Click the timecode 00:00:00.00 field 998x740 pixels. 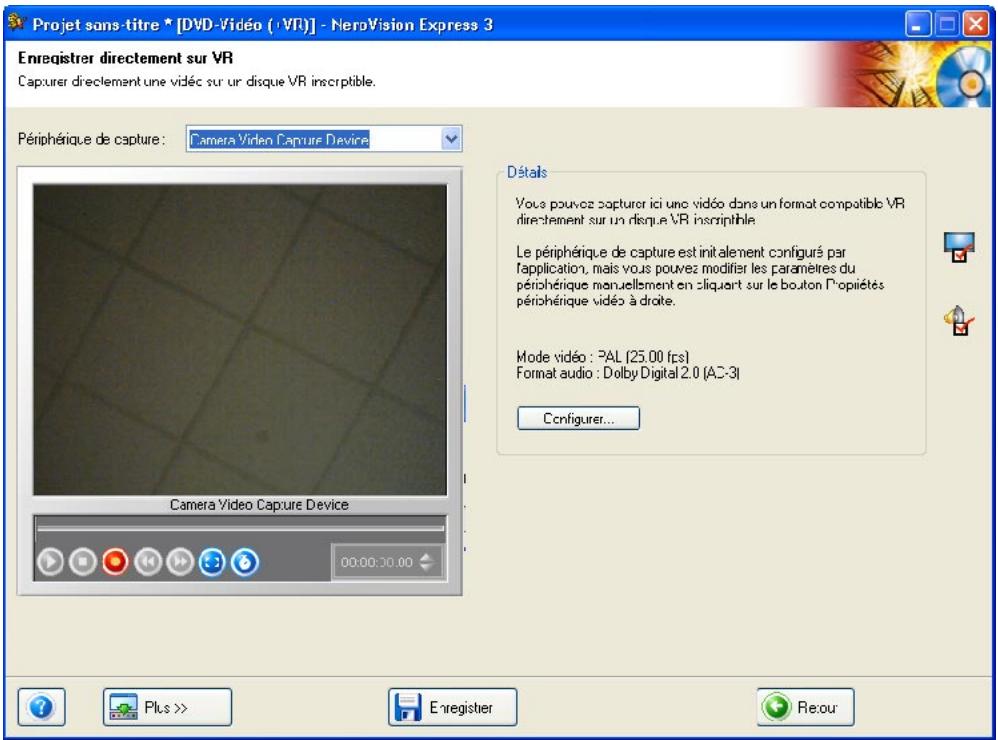tap(377, 562)
